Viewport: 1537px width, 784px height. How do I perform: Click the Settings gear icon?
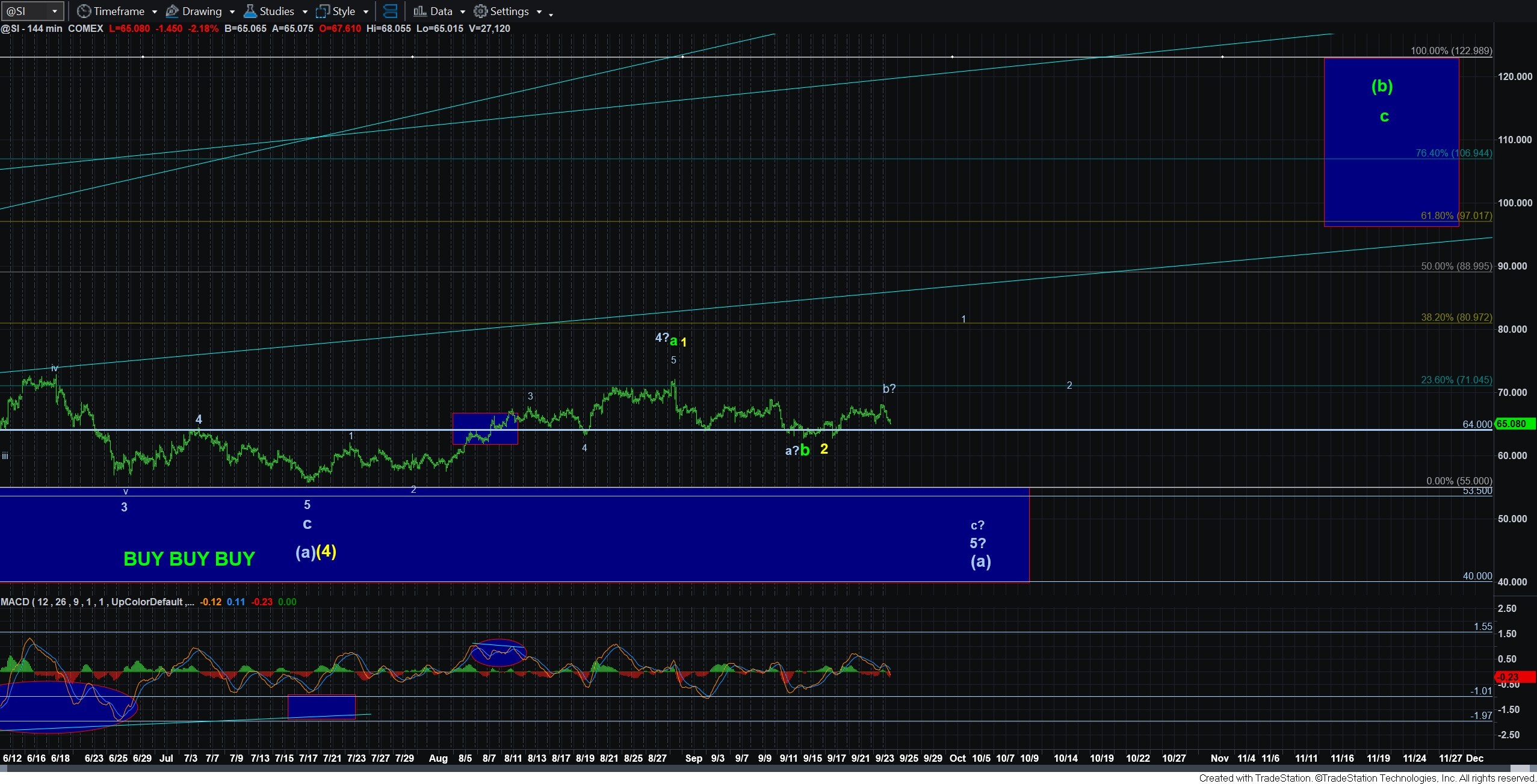point(480,11)
